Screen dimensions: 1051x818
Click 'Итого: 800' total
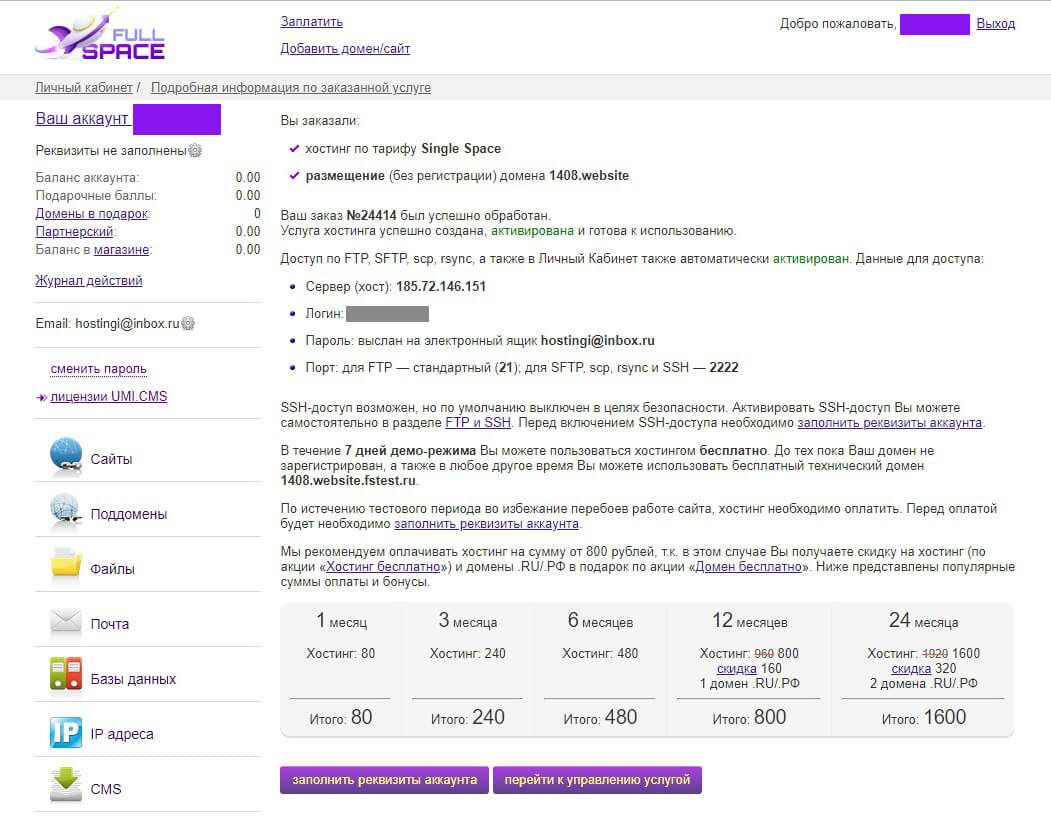[749, 717]
